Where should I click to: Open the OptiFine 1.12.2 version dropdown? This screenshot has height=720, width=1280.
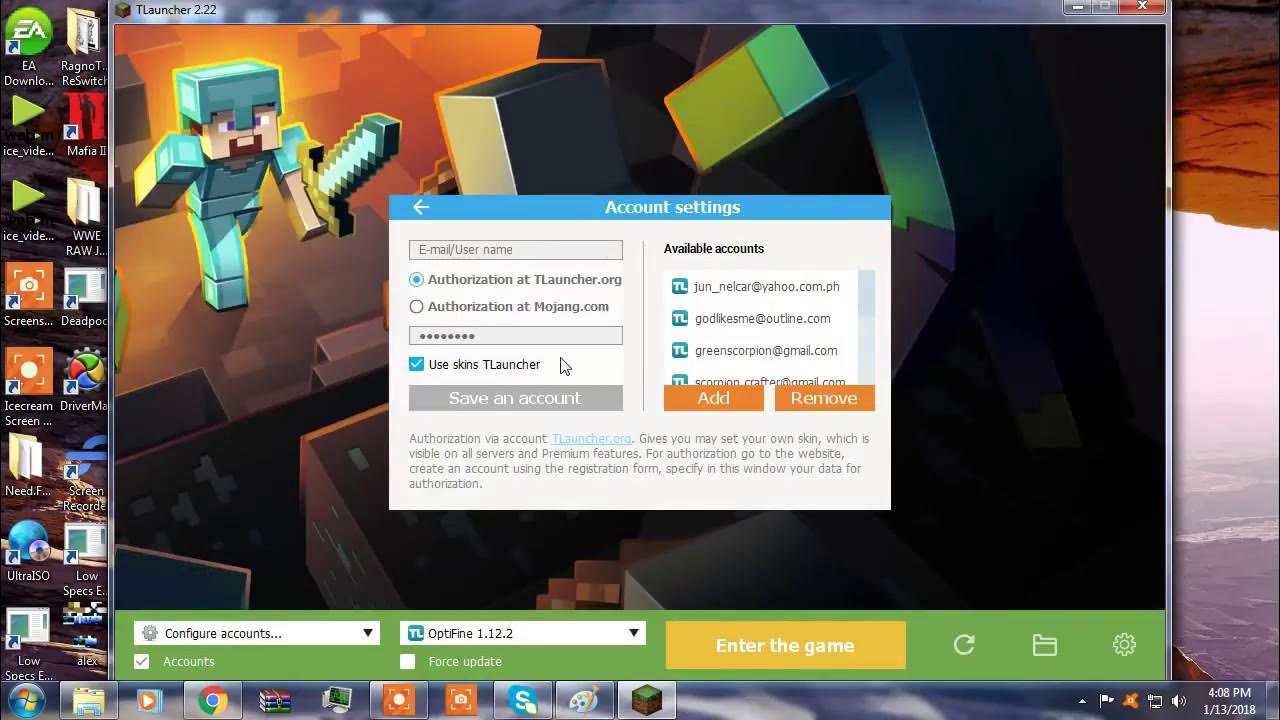tap(523, 633)
